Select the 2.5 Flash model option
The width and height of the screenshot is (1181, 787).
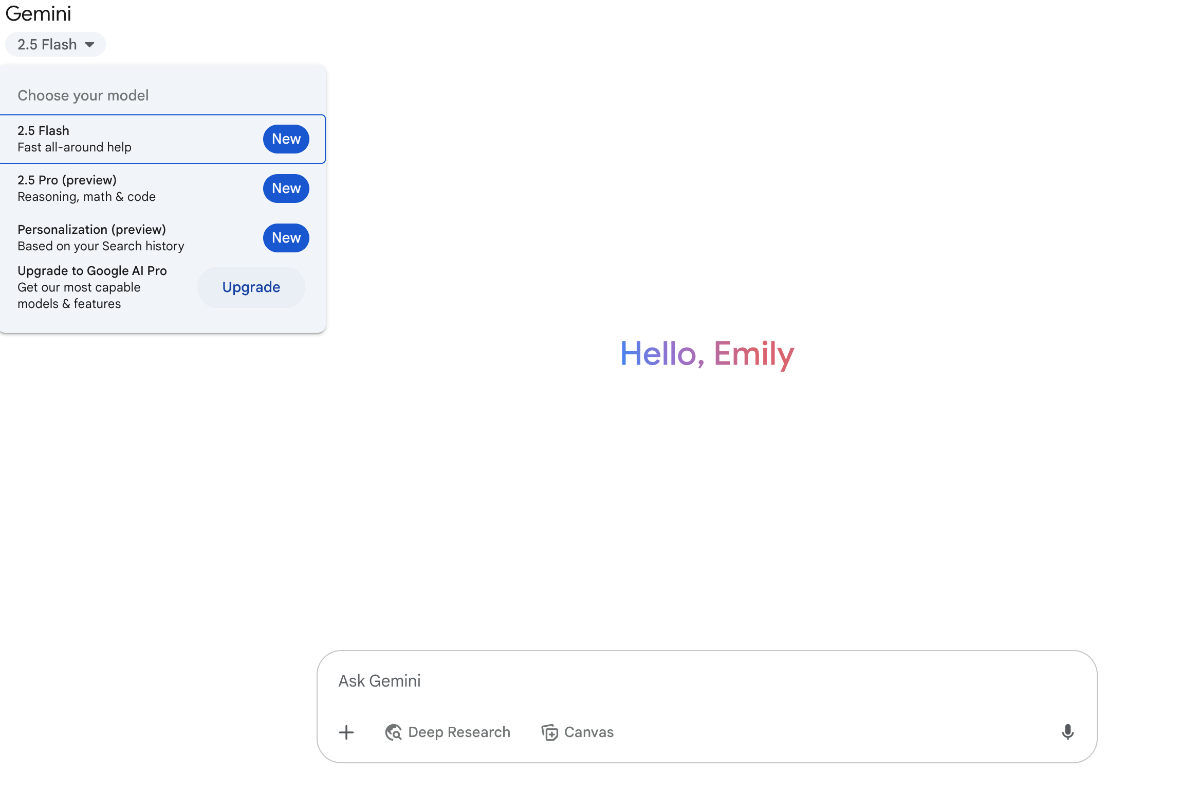tap(163, 139)
